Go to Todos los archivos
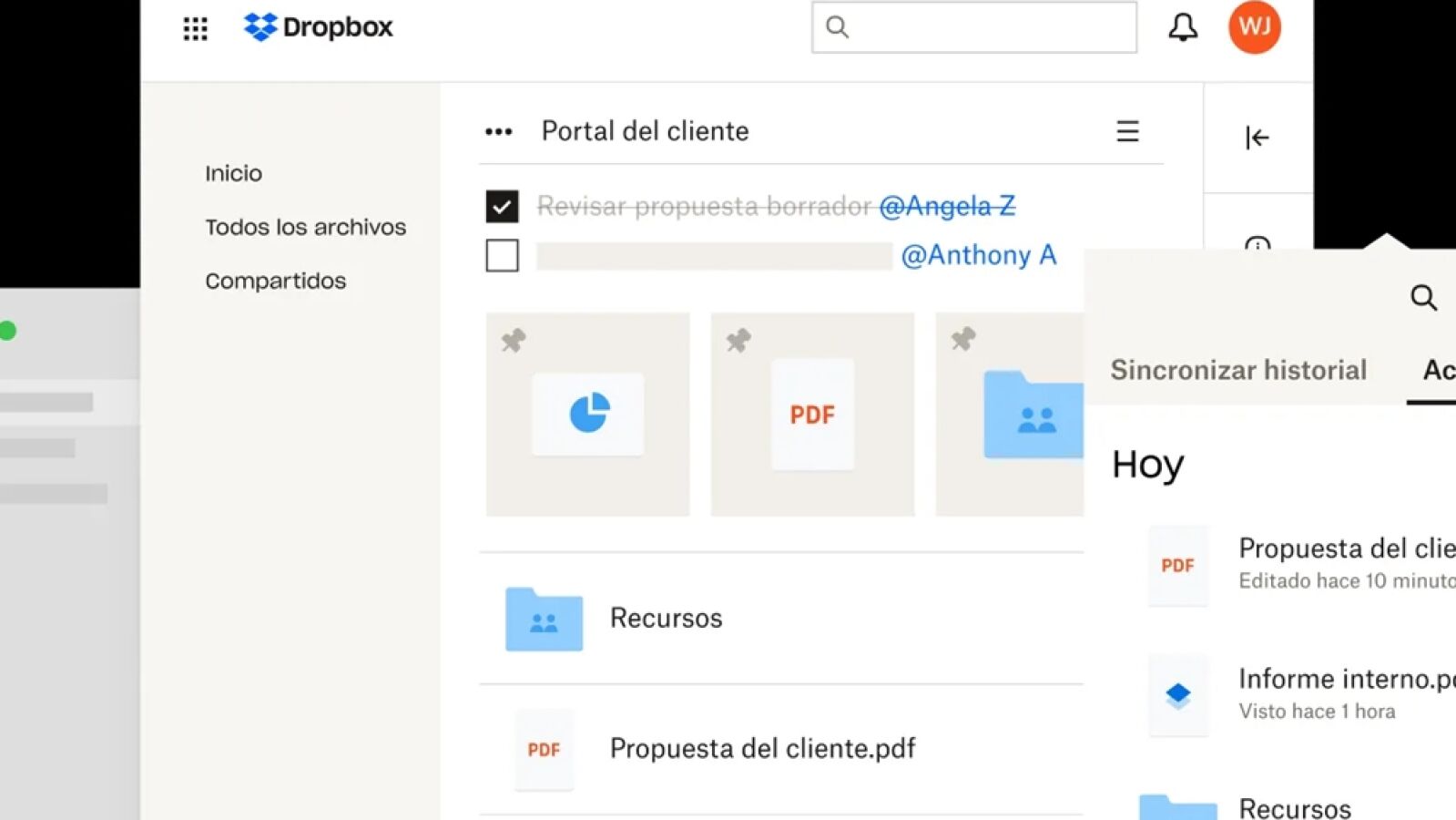The width and height of the screenshot is (1456, 820). 305,227
